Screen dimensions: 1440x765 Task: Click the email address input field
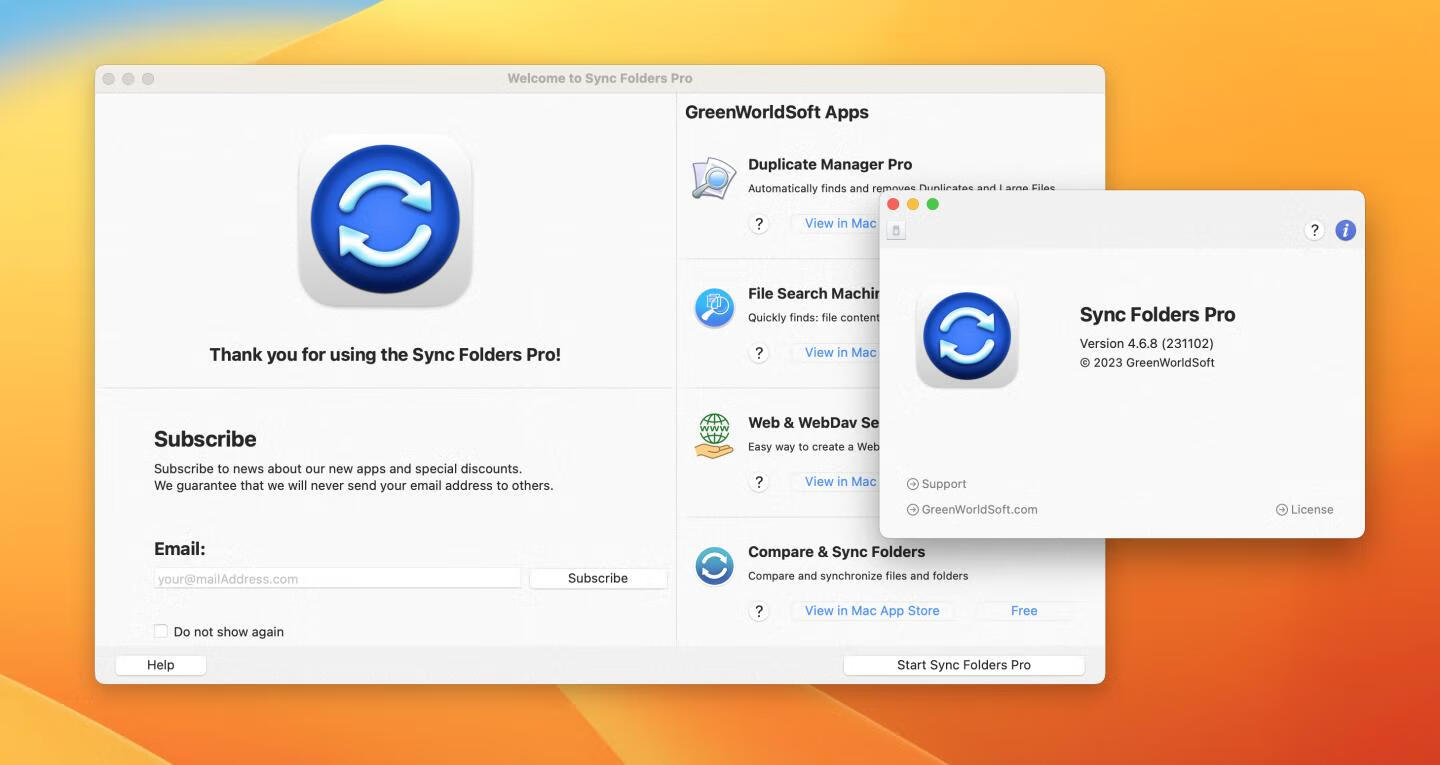337,578
